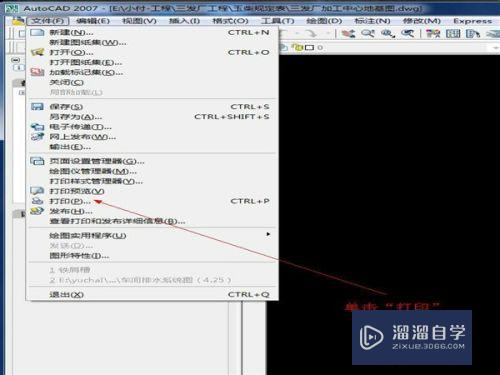
Task: Open the DesignCenter toolbar icon
Action: [x=453, y=33]
